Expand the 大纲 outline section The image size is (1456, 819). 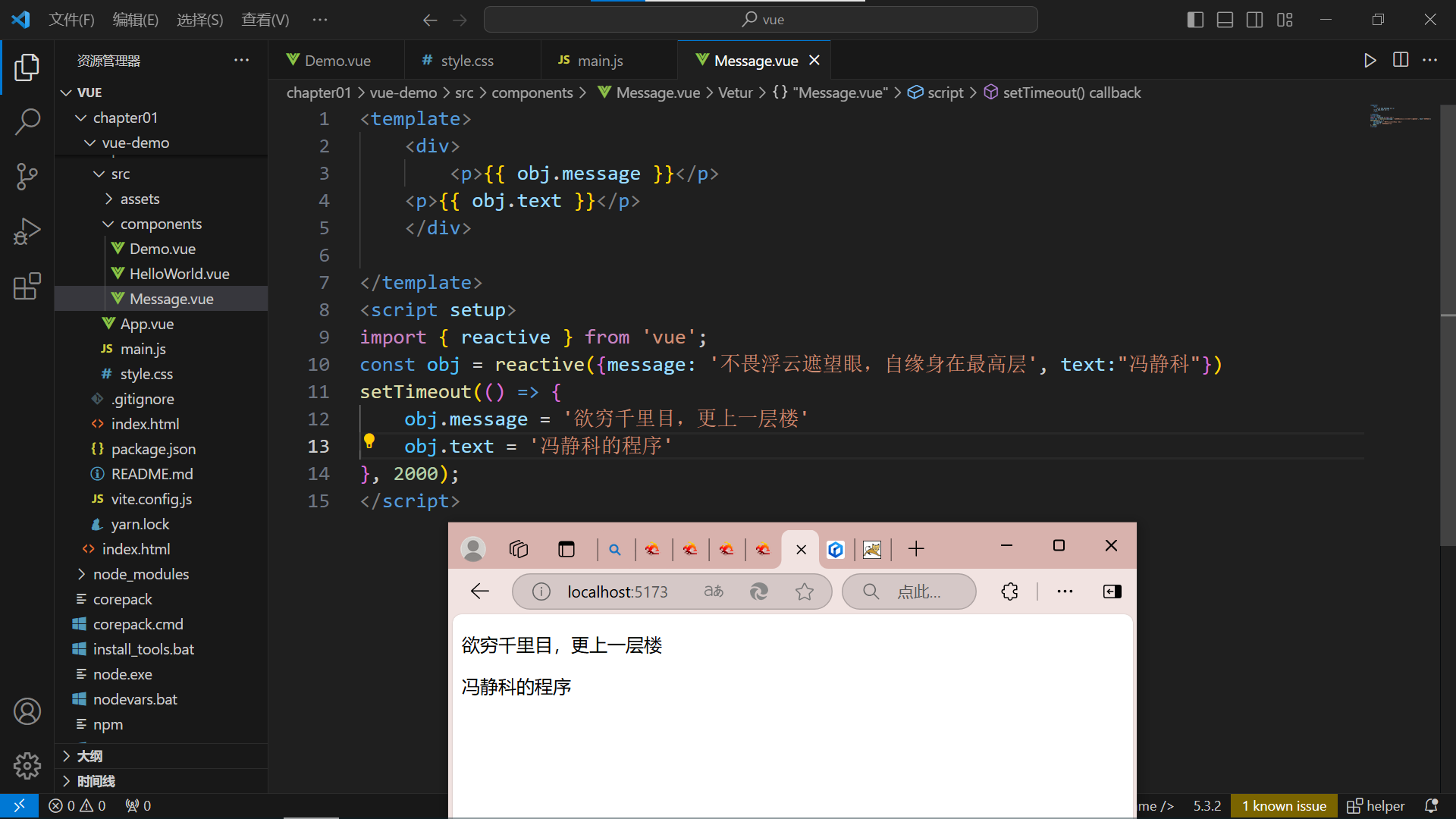(161, 756)
